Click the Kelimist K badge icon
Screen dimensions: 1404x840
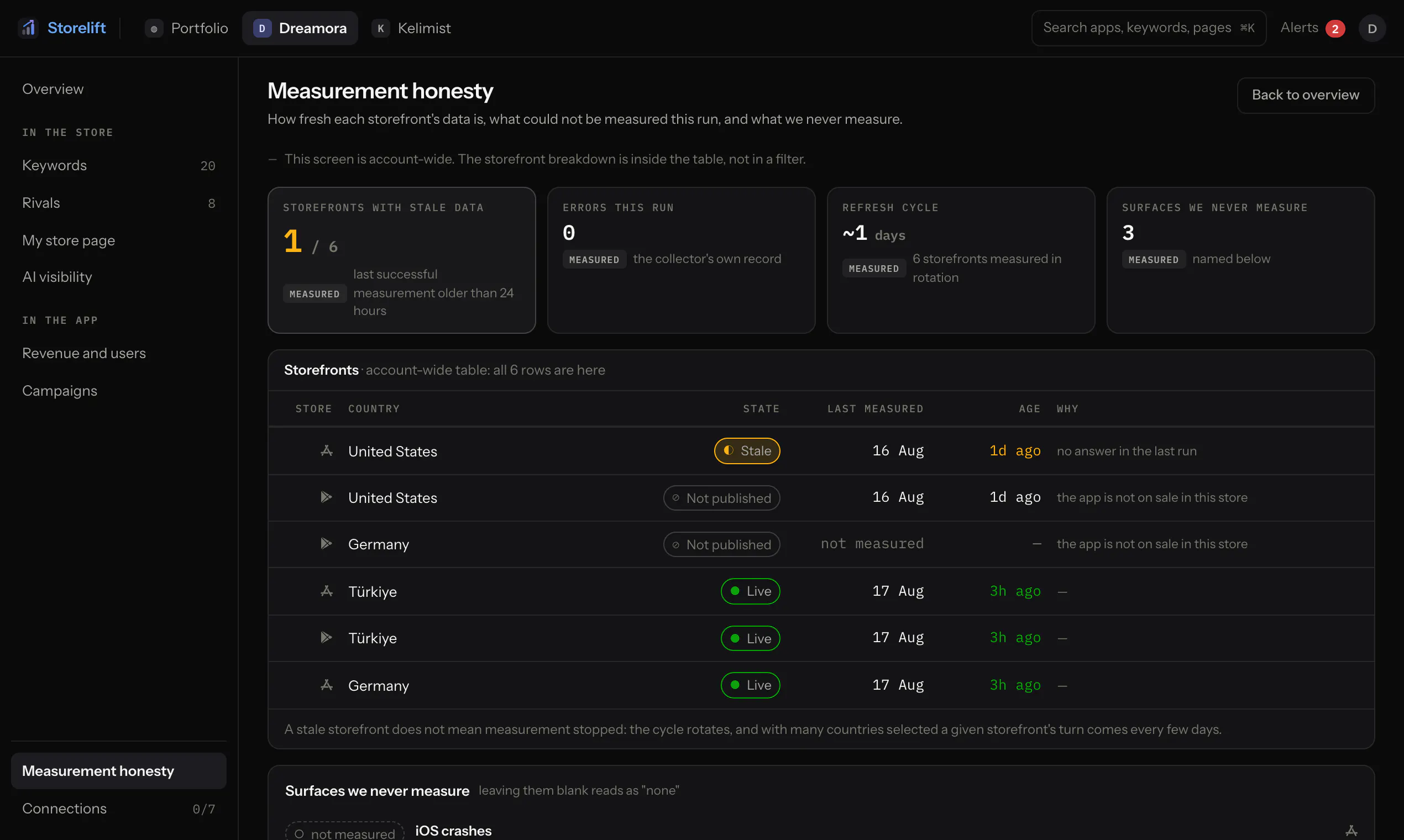pyautogui.click(x=380, y=28)
